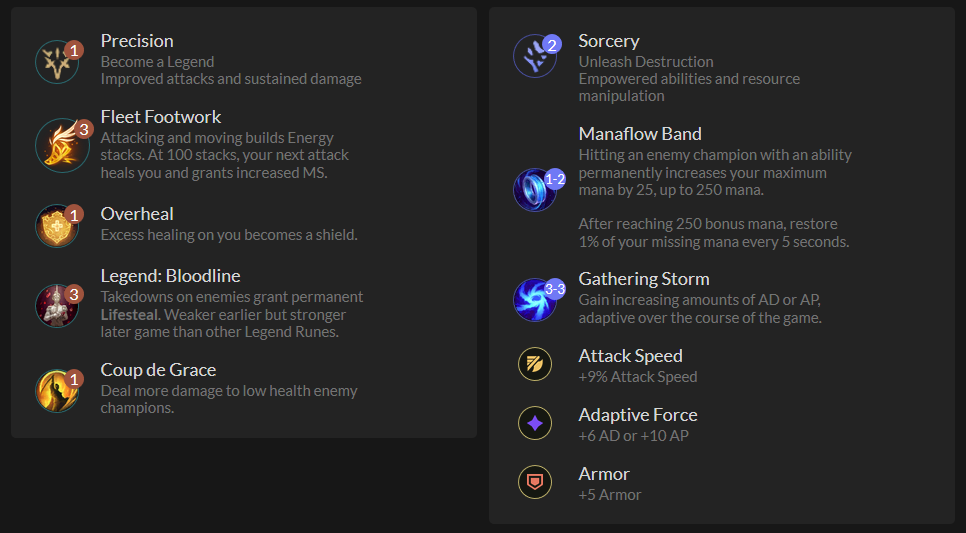Click the Precision title text
Viewport: 966px width, 533px height.
click(x=137, y=41)
